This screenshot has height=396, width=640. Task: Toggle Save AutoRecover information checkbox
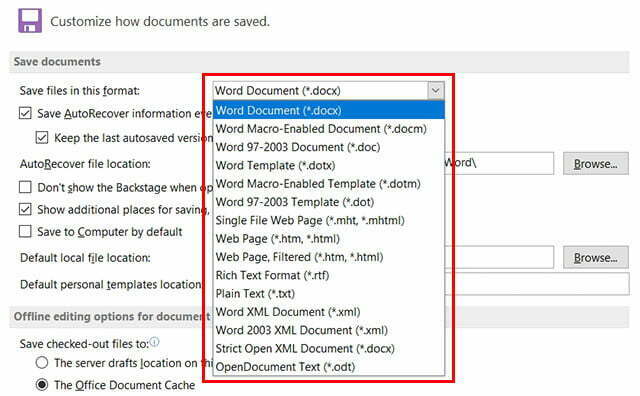(x=25, y=113)
